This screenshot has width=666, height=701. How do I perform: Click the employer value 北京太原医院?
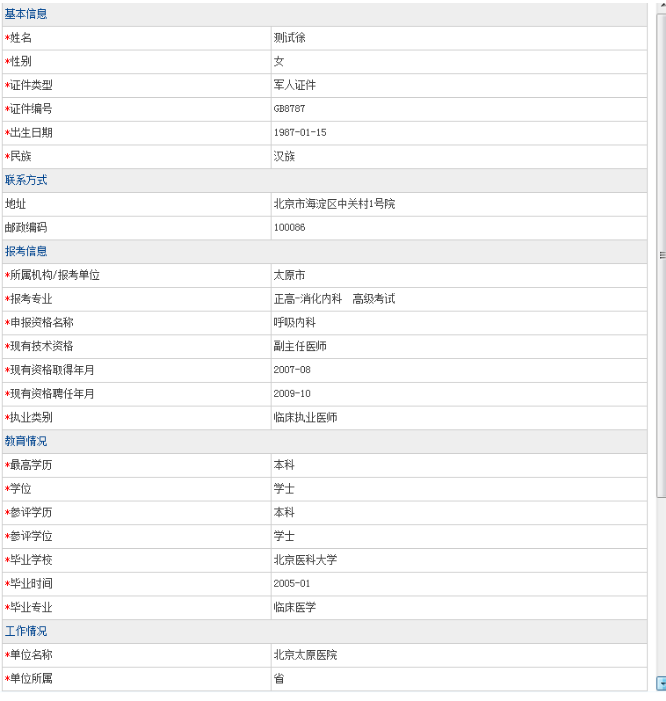tap(306, 655)
